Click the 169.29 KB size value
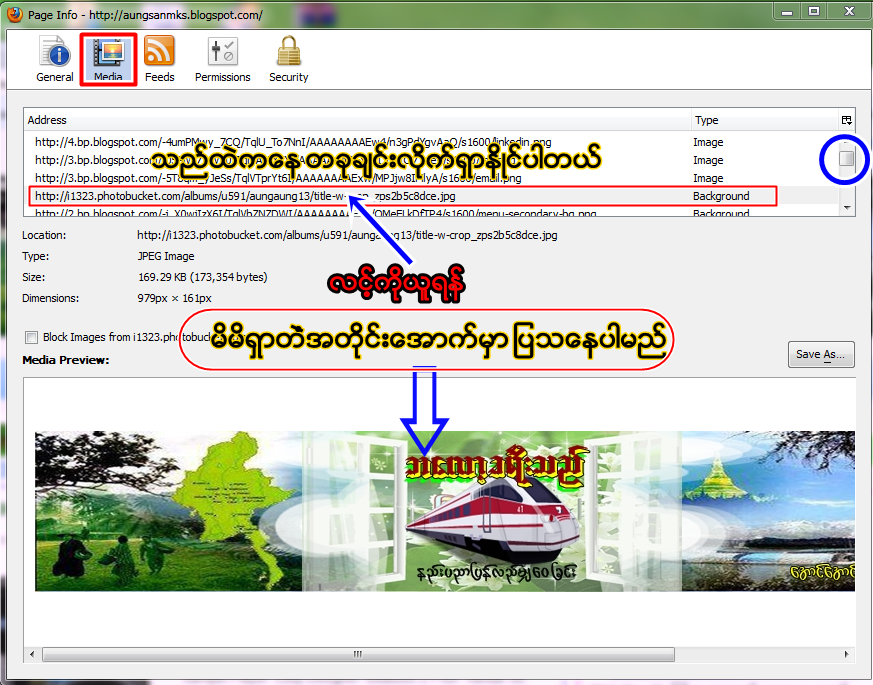Viewport: 873px width, 685px height. click(x=203, y=277)
